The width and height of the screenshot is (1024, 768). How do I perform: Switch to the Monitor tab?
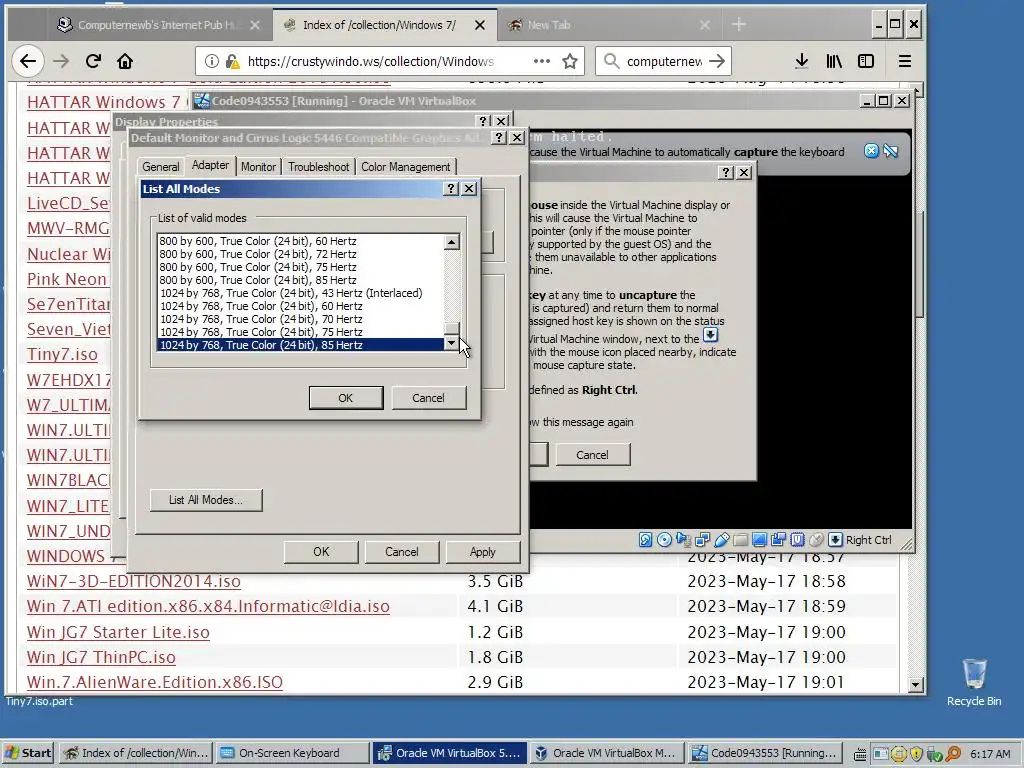tap(258, 167)
